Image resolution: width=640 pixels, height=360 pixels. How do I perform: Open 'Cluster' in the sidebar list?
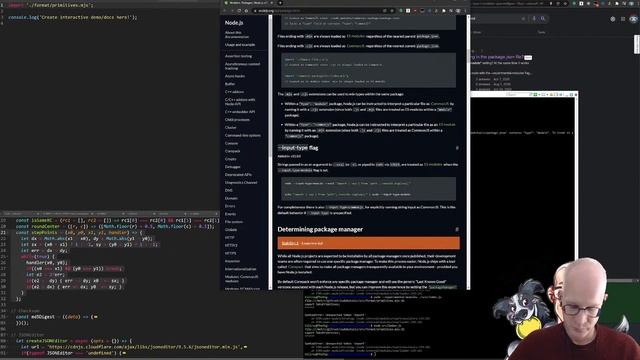point(231,127)
